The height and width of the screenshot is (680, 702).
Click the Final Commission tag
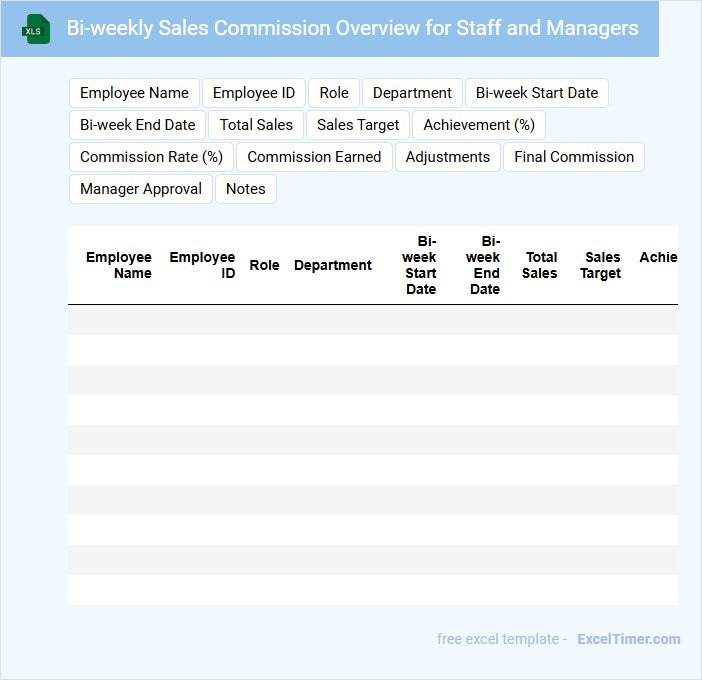click(574, 157)
